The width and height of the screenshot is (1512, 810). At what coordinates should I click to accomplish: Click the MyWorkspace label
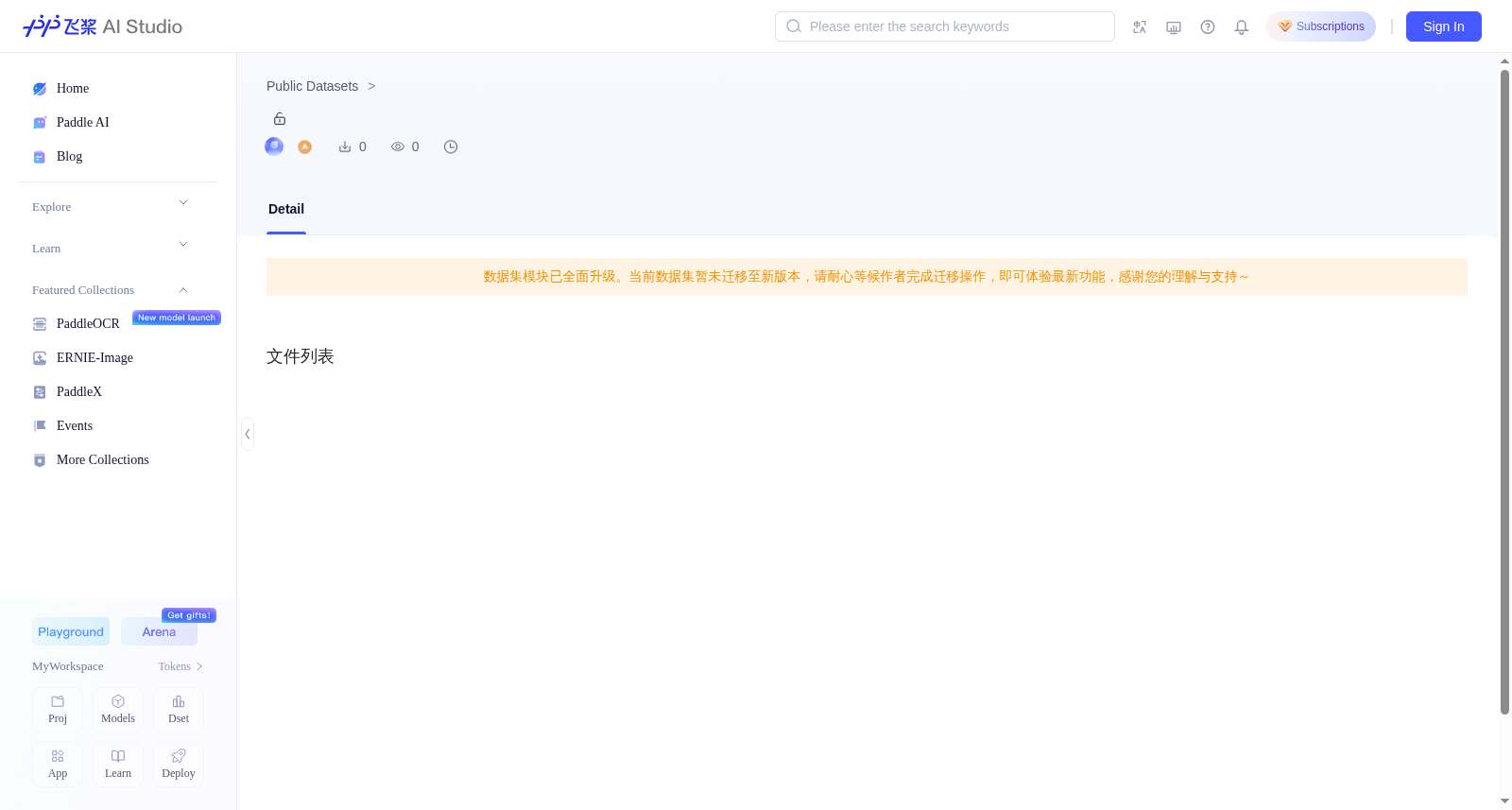pyautogui.click(x=68, y=667)
